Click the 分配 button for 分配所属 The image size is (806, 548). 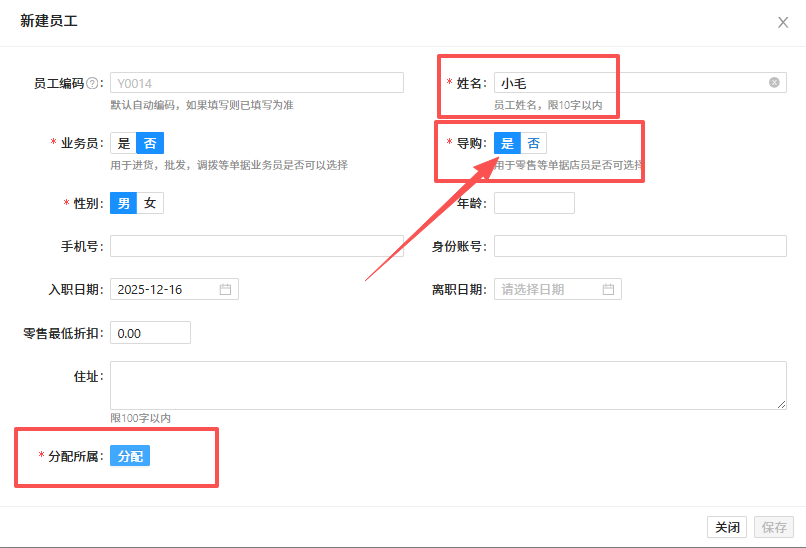tap(130, 456)
